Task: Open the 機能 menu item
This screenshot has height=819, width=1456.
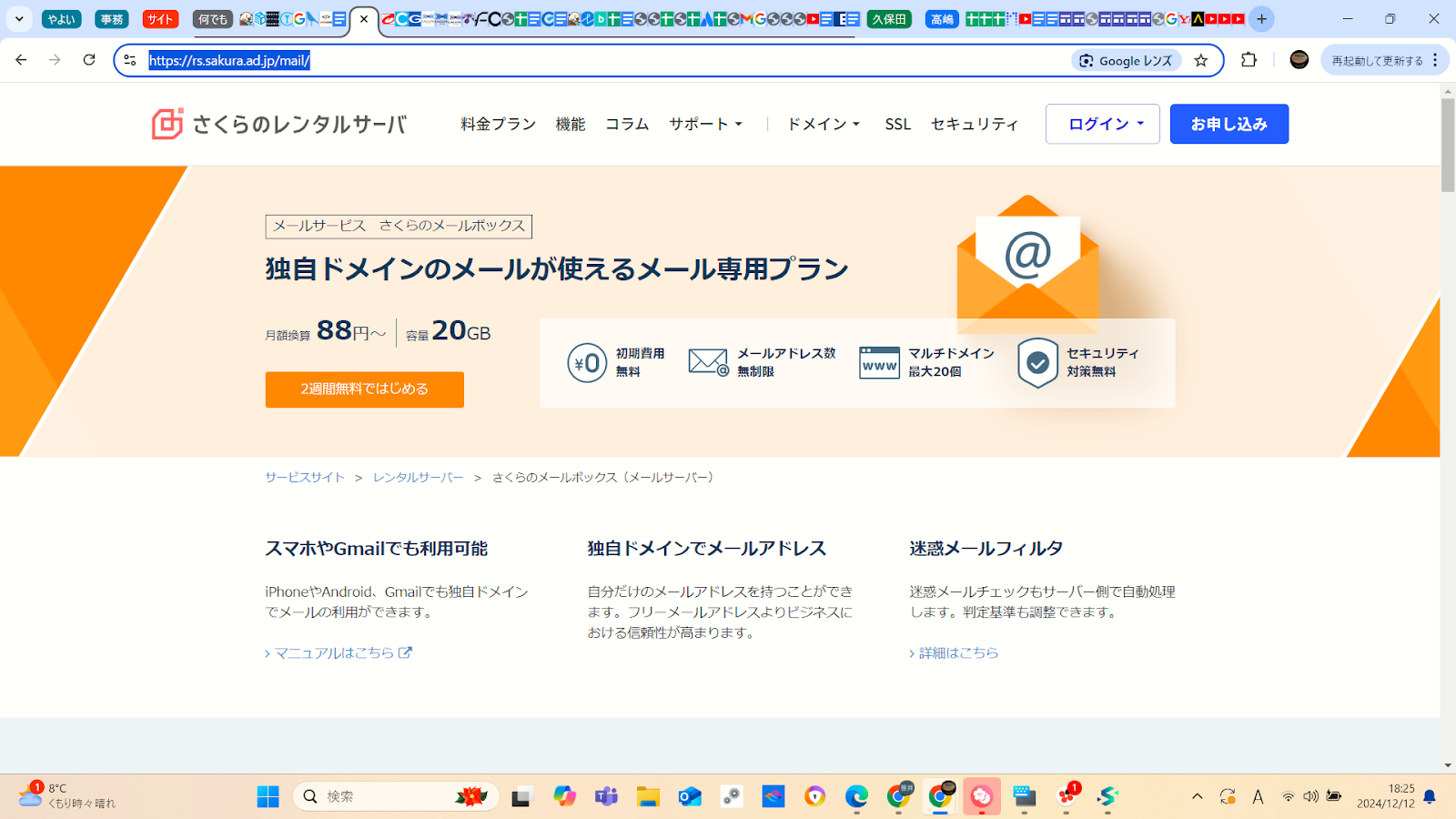Action: click(x=571, y=124)
